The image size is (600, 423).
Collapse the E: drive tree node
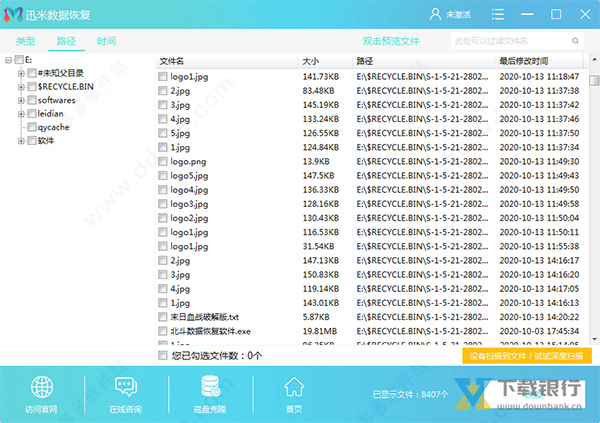point(8,60)
